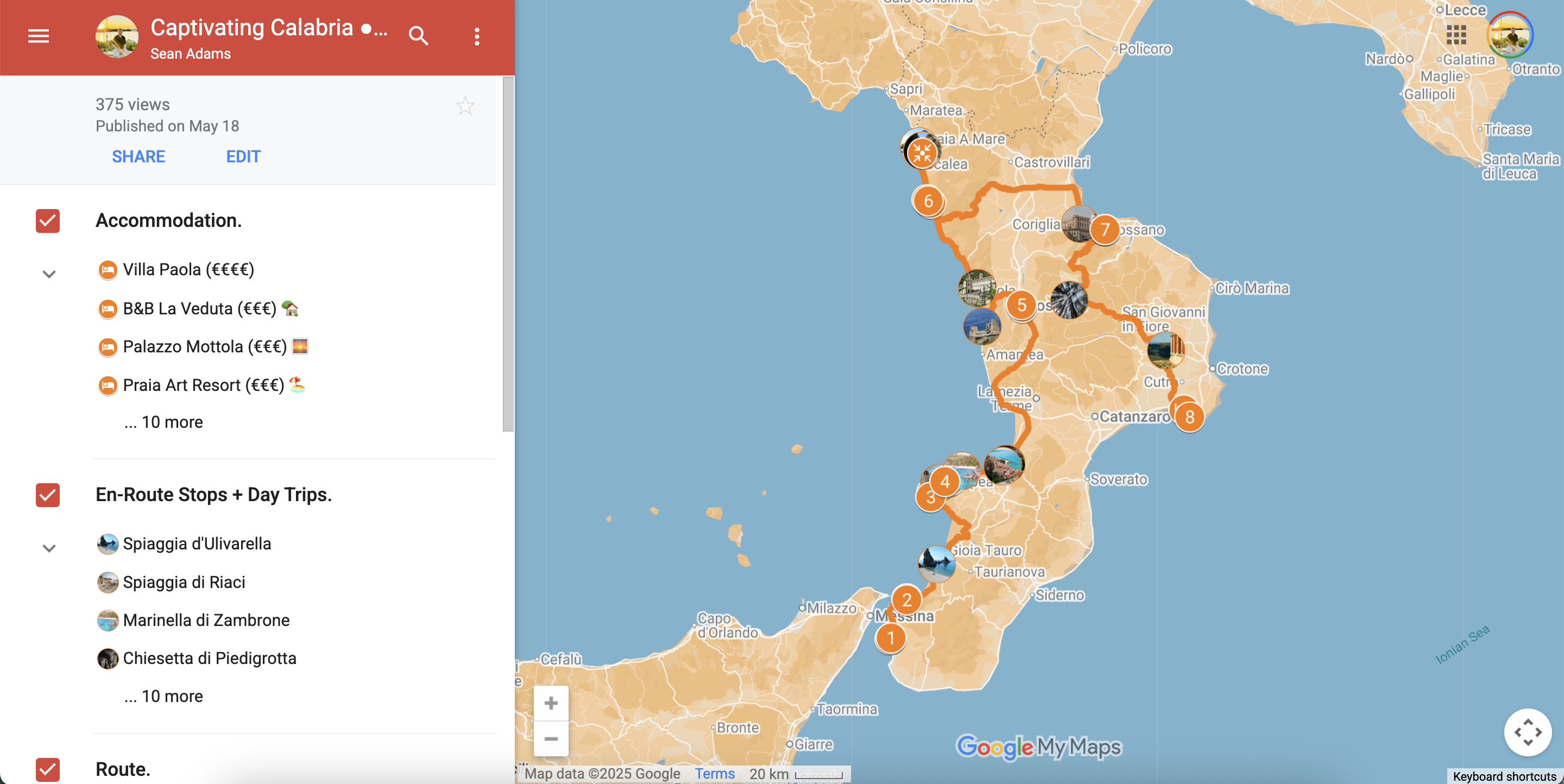The image size is (1564, 784).
Task: Zoom out on the map
Action: coord(551,738)
